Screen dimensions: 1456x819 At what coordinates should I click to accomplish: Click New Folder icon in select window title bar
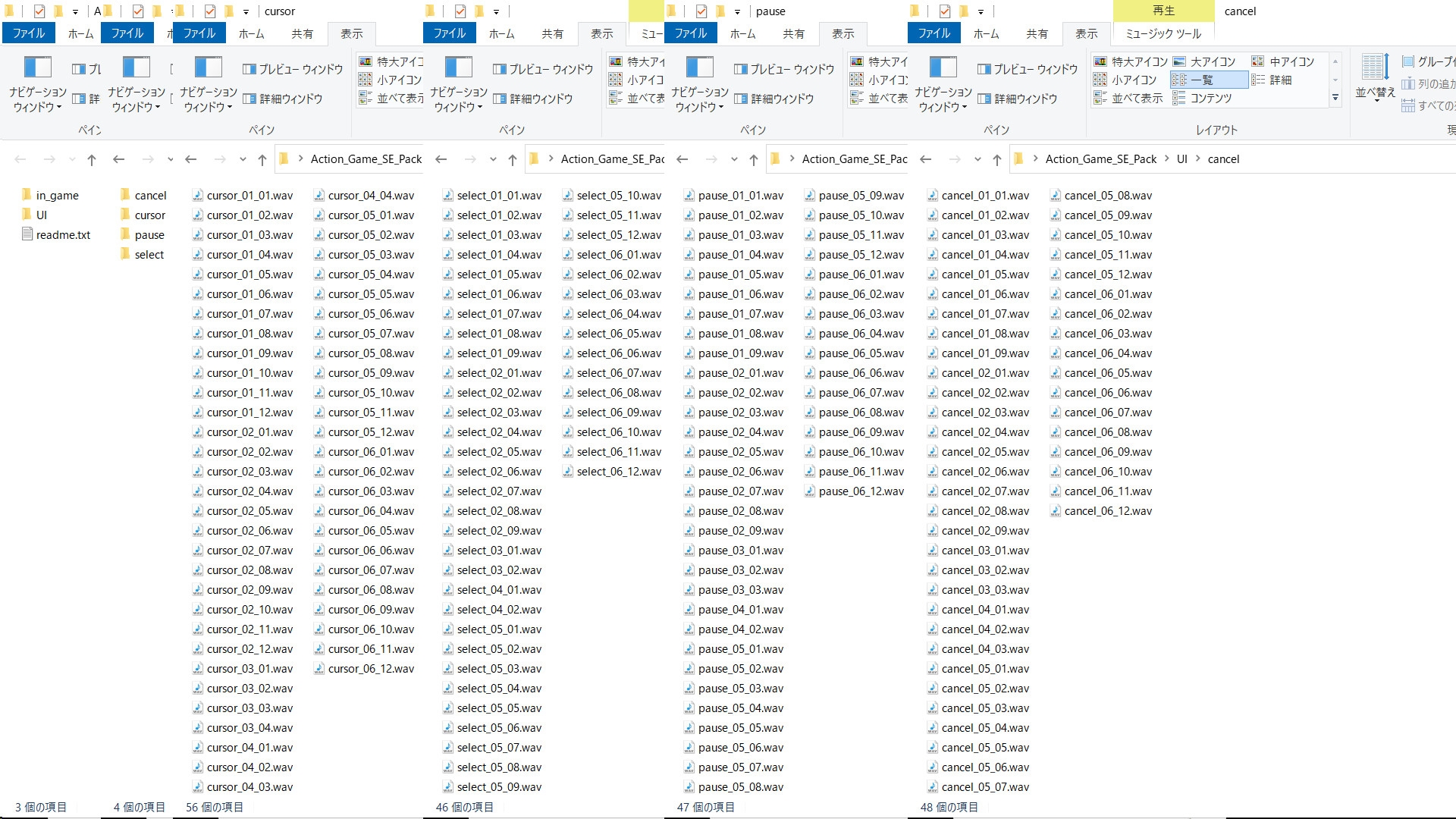point(479,11)
